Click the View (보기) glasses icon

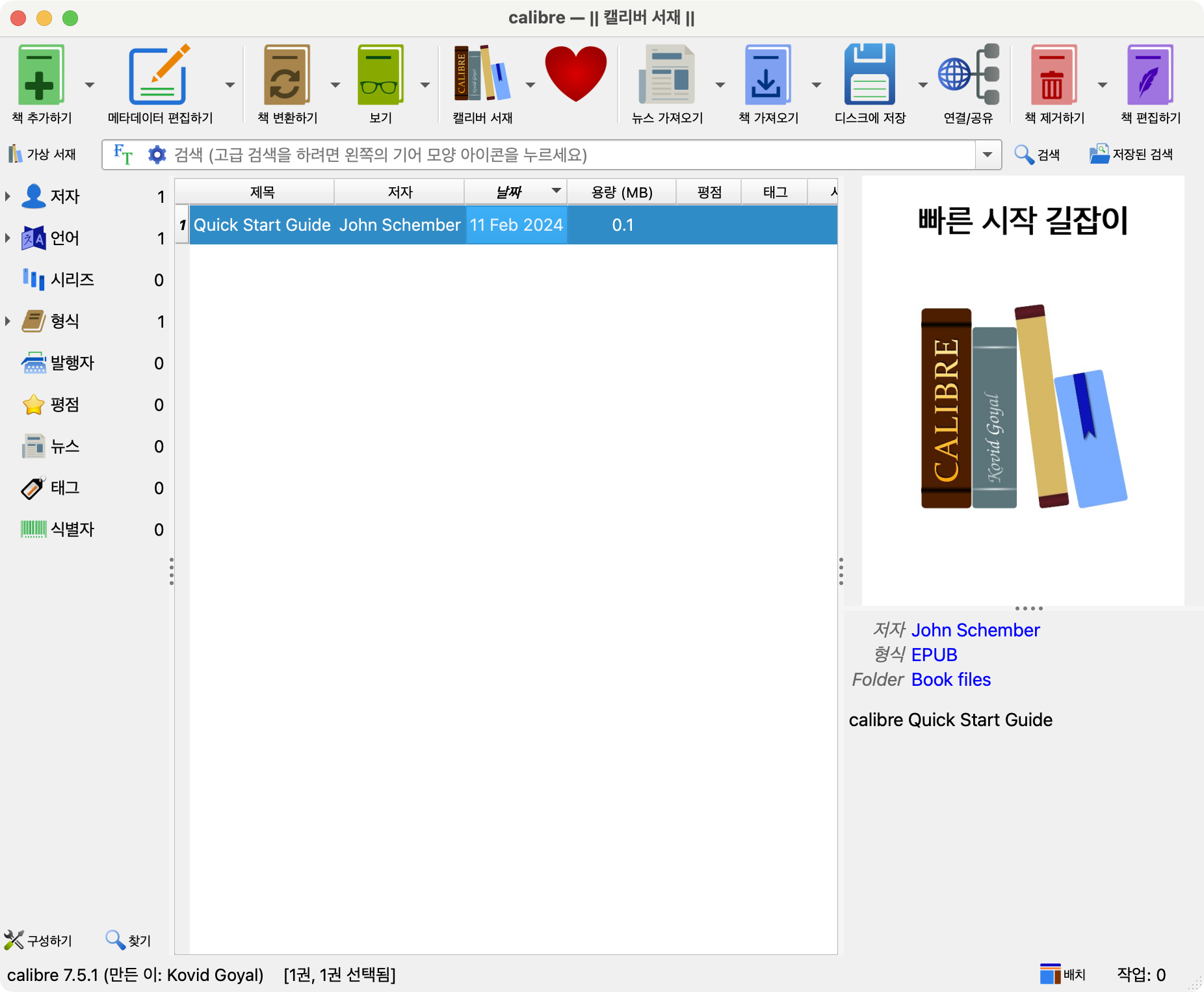(x=380, y=75)
